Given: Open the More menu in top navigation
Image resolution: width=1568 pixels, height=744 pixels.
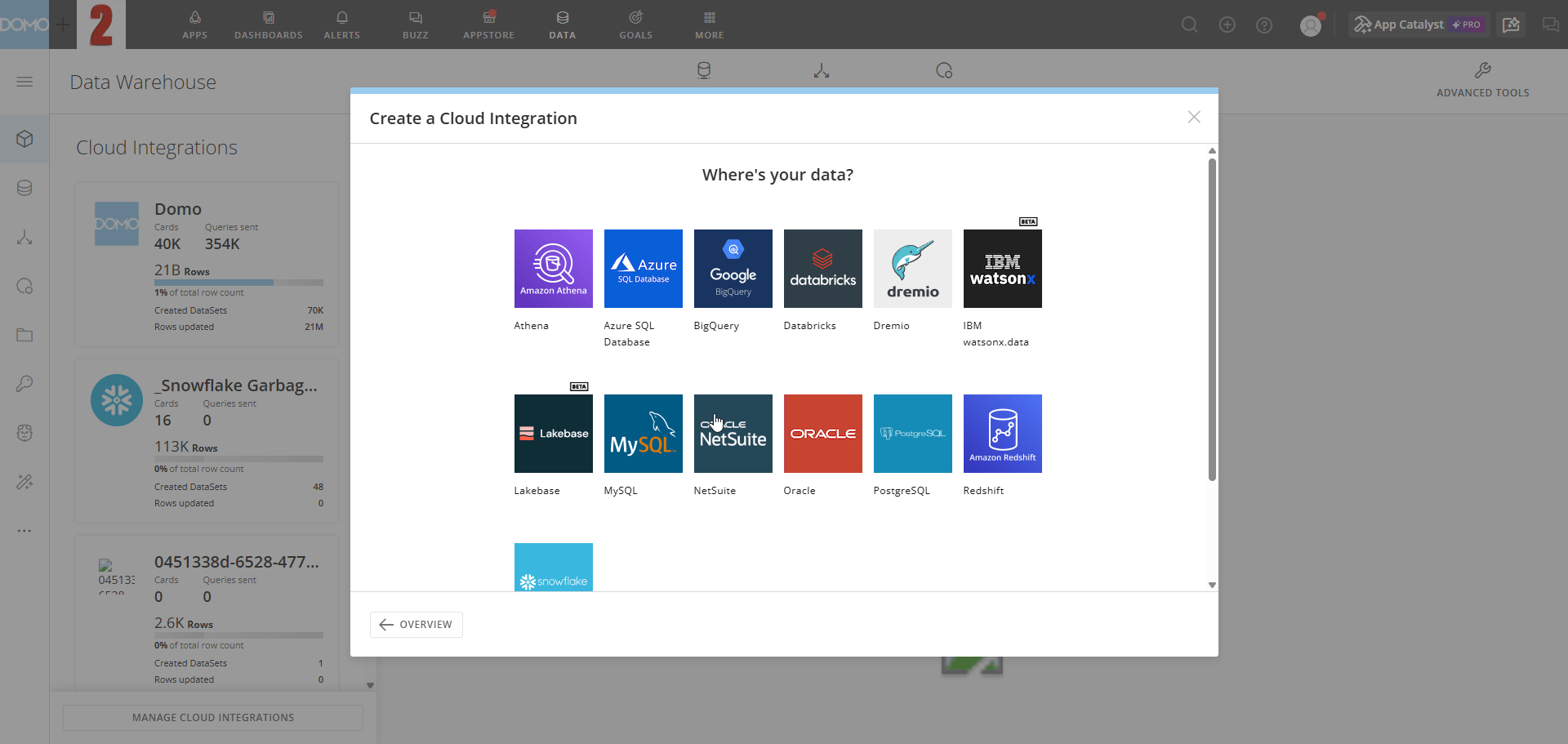Looking at the screenshot, I should click(709, 25).
